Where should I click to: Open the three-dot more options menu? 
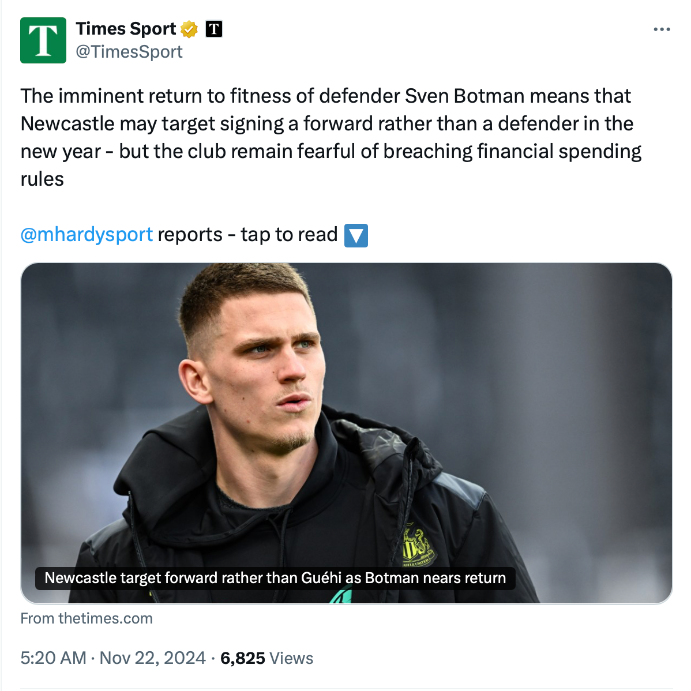click(661, 30)
